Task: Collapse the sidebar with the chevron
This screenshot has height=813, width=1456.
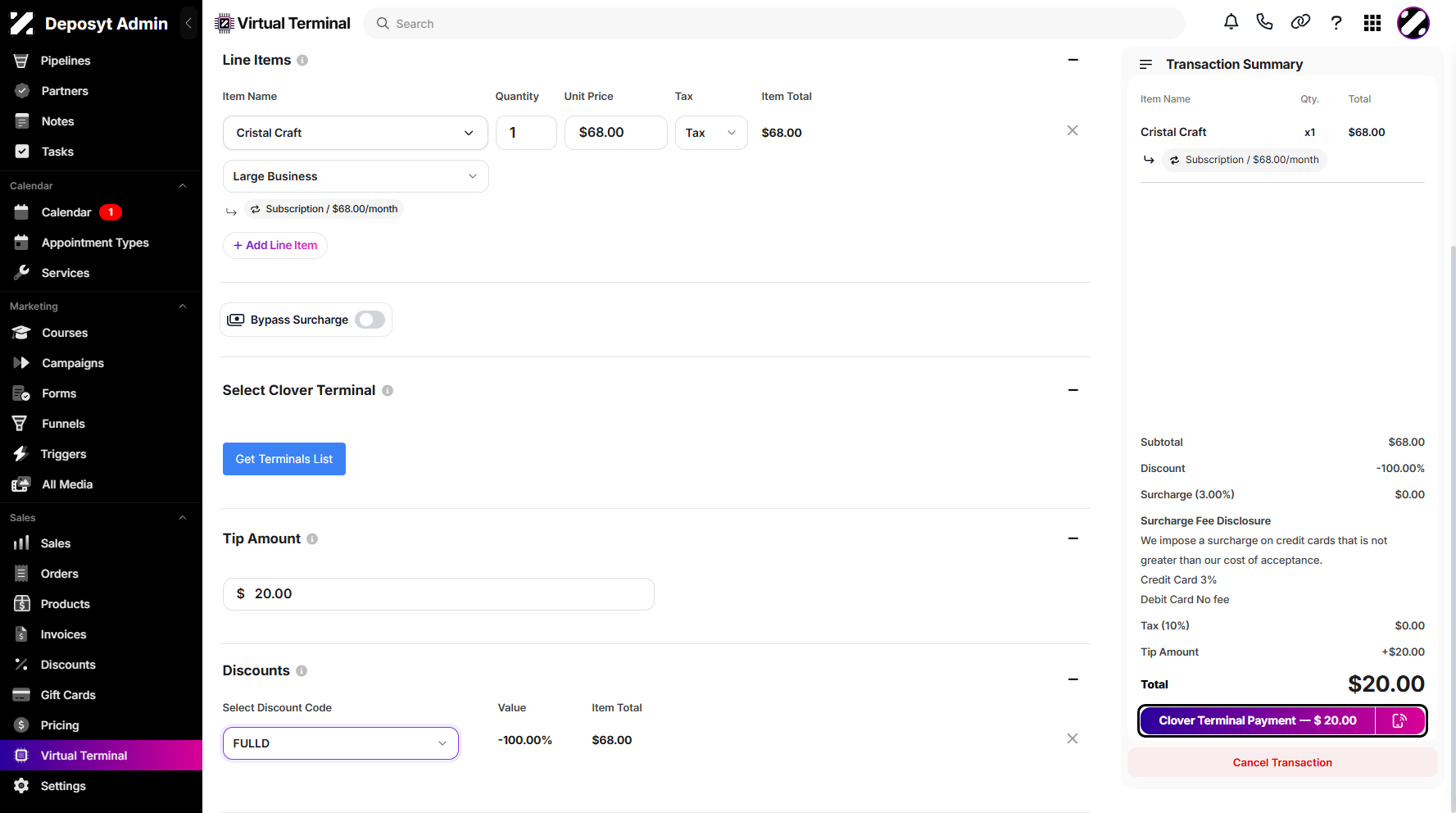Action: [188, 23]
